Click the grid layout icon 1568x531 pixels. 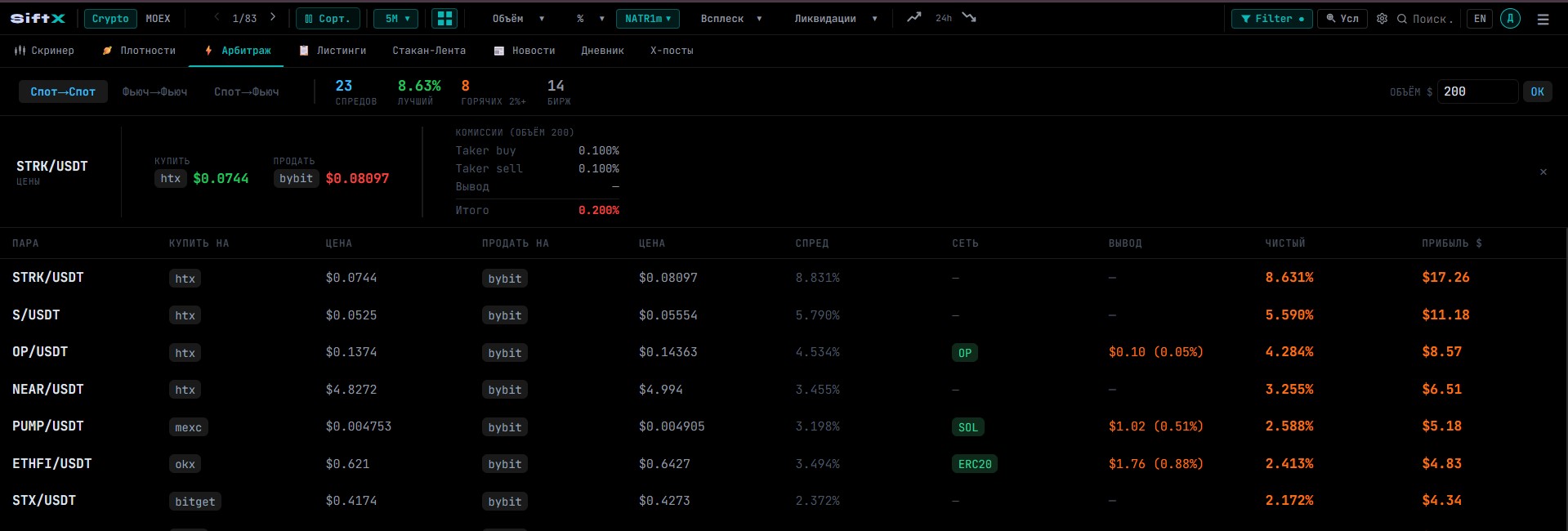444,18
